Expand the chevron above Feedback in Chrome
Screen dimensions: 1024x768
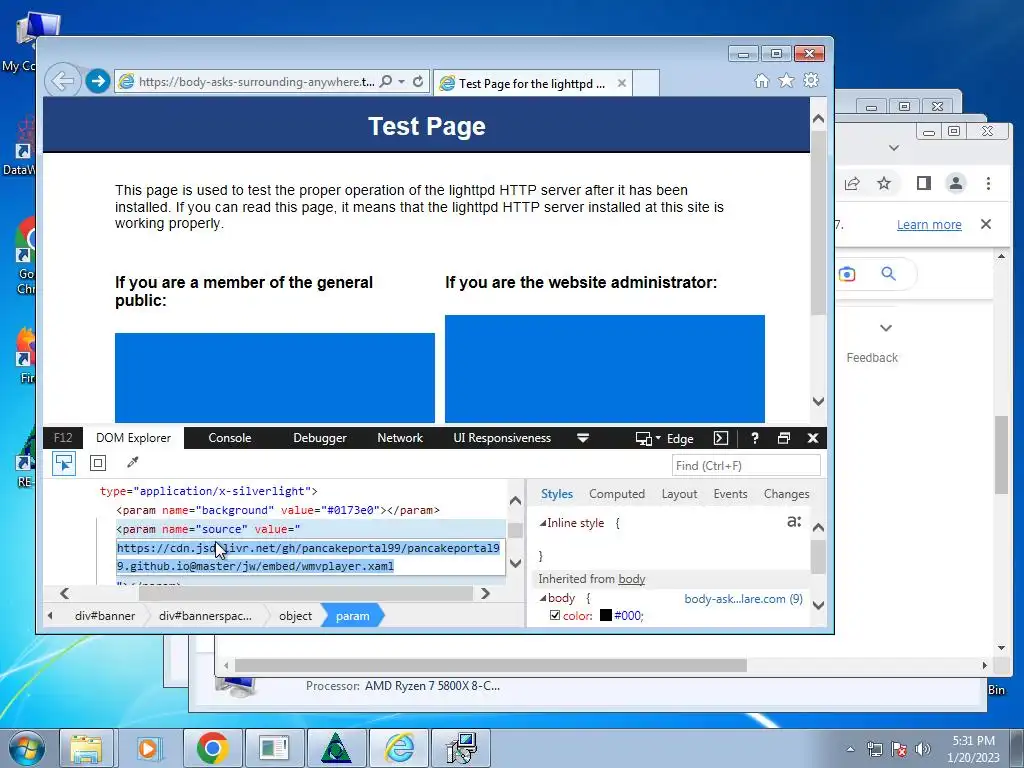pyautogui.click(x=886, y=328)
